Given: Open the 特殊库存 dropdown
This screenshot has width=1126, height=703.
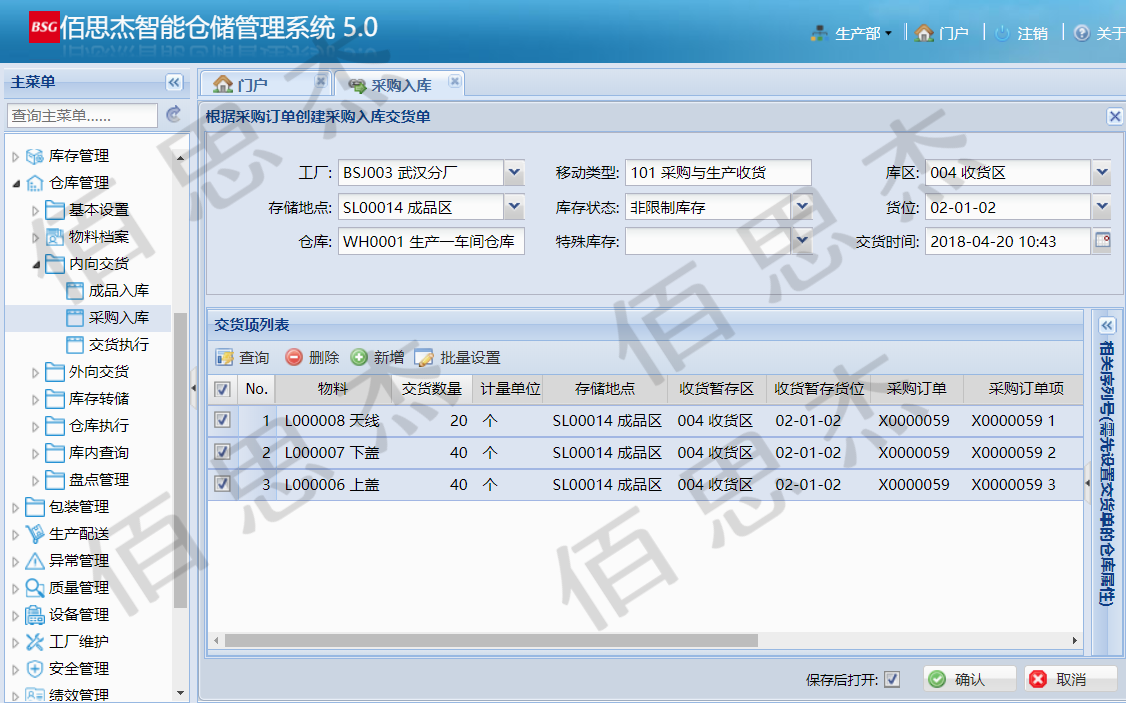Looking at the screenshot, I should [801, 241].
